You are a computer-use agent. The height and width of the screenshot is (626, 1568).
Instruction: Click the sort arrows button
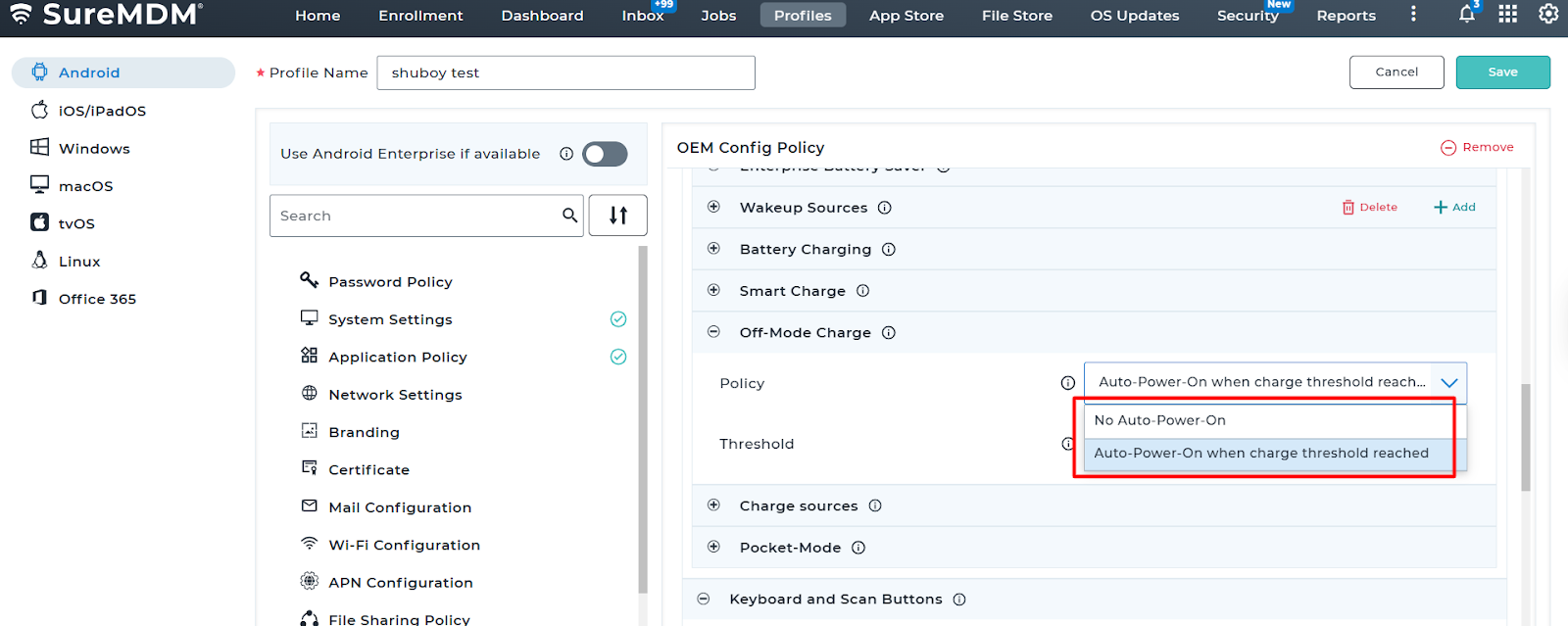pos(617,216)
